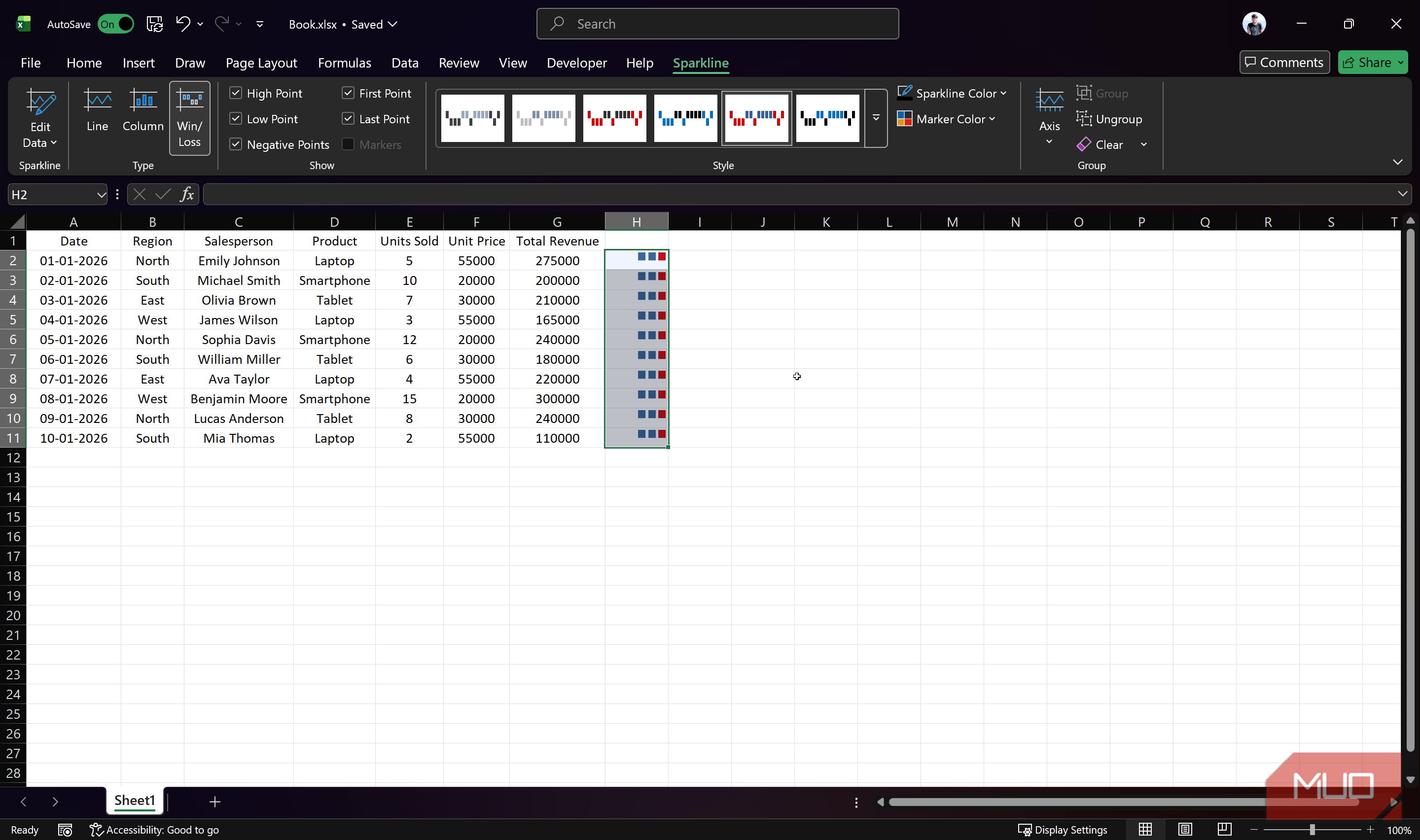Click the Ungroup sparklines icon
This screenshot has height=840, width=1420.
point(1084,119)
